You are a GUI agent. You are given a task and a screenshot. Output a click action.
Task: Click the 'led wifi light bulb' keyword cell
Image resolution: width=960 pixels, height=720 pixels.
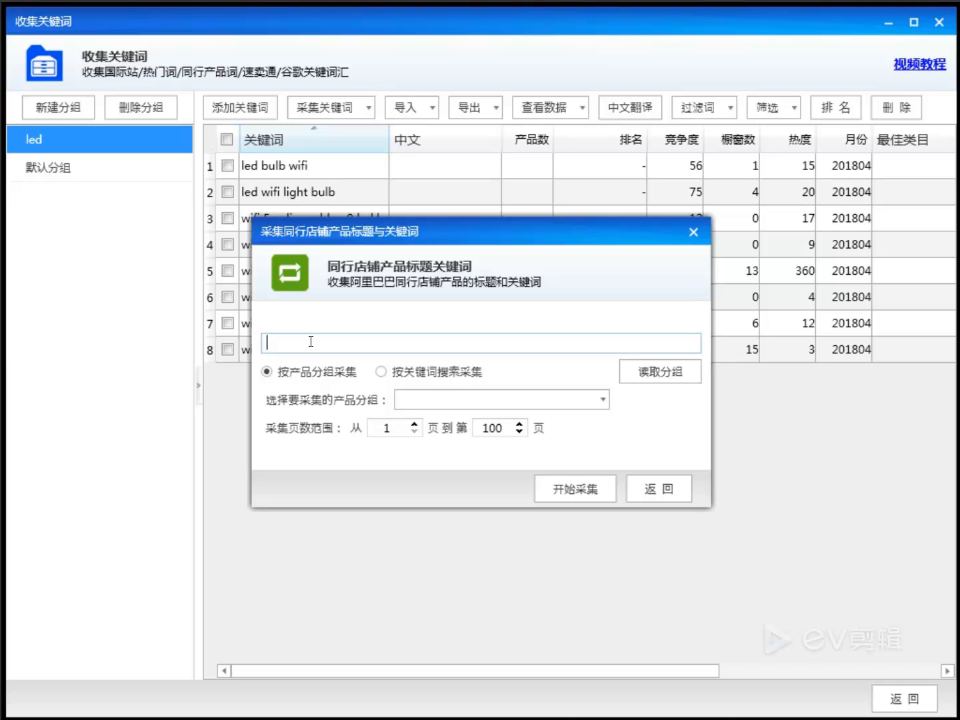tap(313, 192)
